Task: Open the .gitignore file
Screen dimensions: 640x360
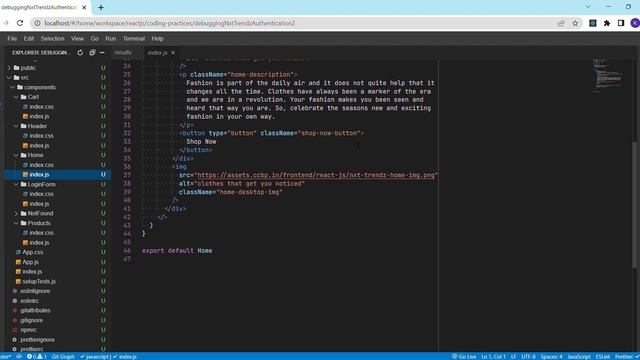Action: [x=31, y=320]
